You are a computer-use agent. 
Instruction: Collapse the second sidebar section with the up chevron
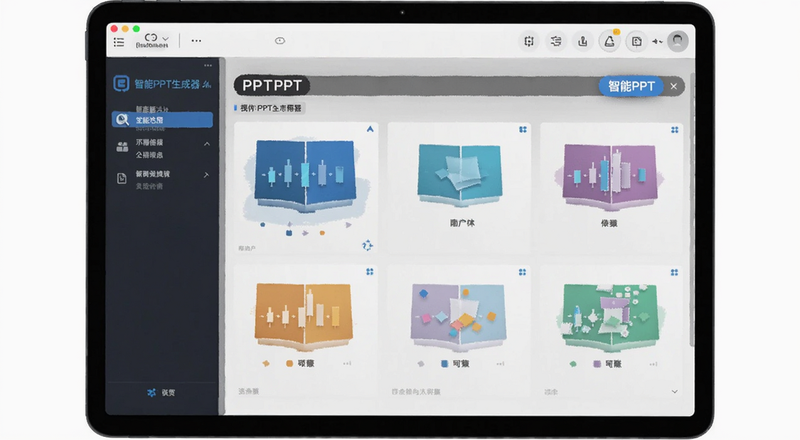coord(207,144)
